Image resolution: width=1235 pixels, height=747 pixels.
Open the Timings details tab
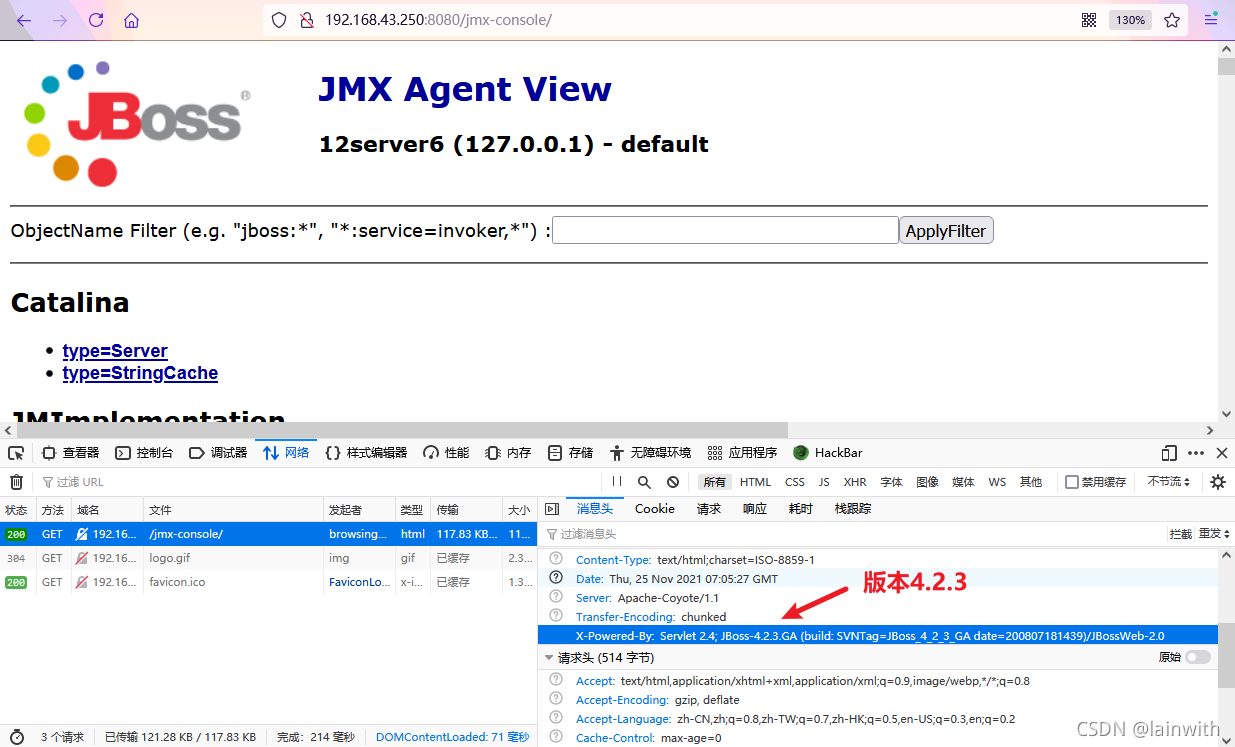click(x=801, y=509)
